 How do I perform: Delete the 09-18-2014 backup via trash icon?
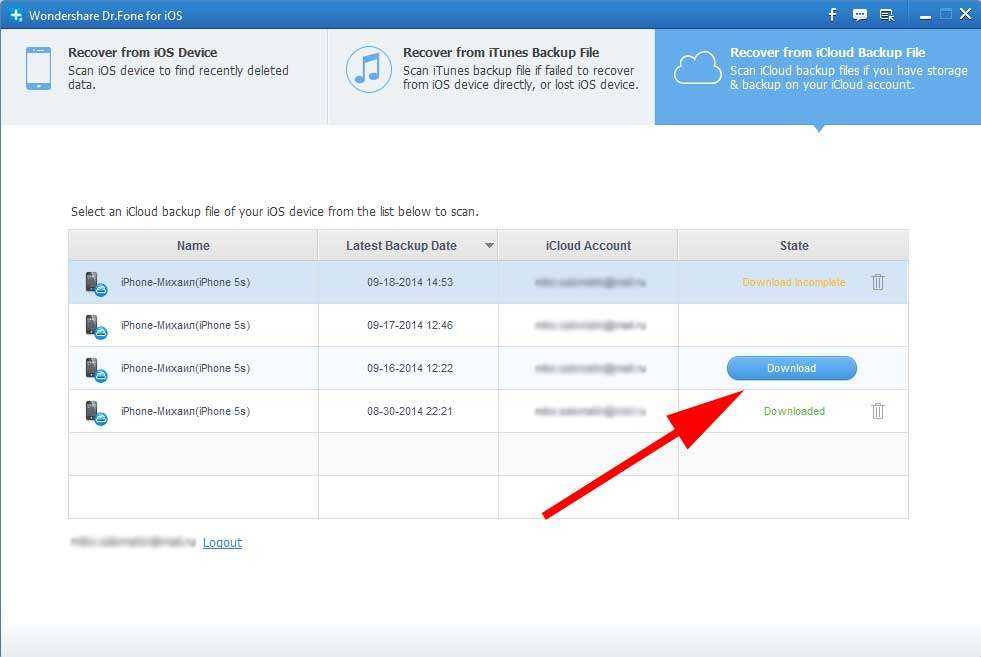(878, 282)
